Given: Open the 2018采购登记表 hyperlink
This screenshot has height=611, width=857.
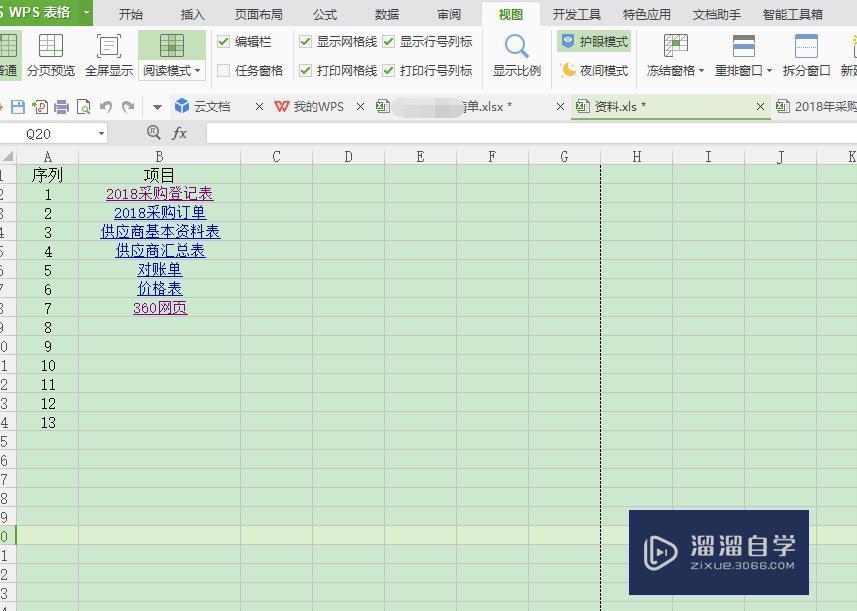Looking at the screenshot, I should click(x=159, y=194).
